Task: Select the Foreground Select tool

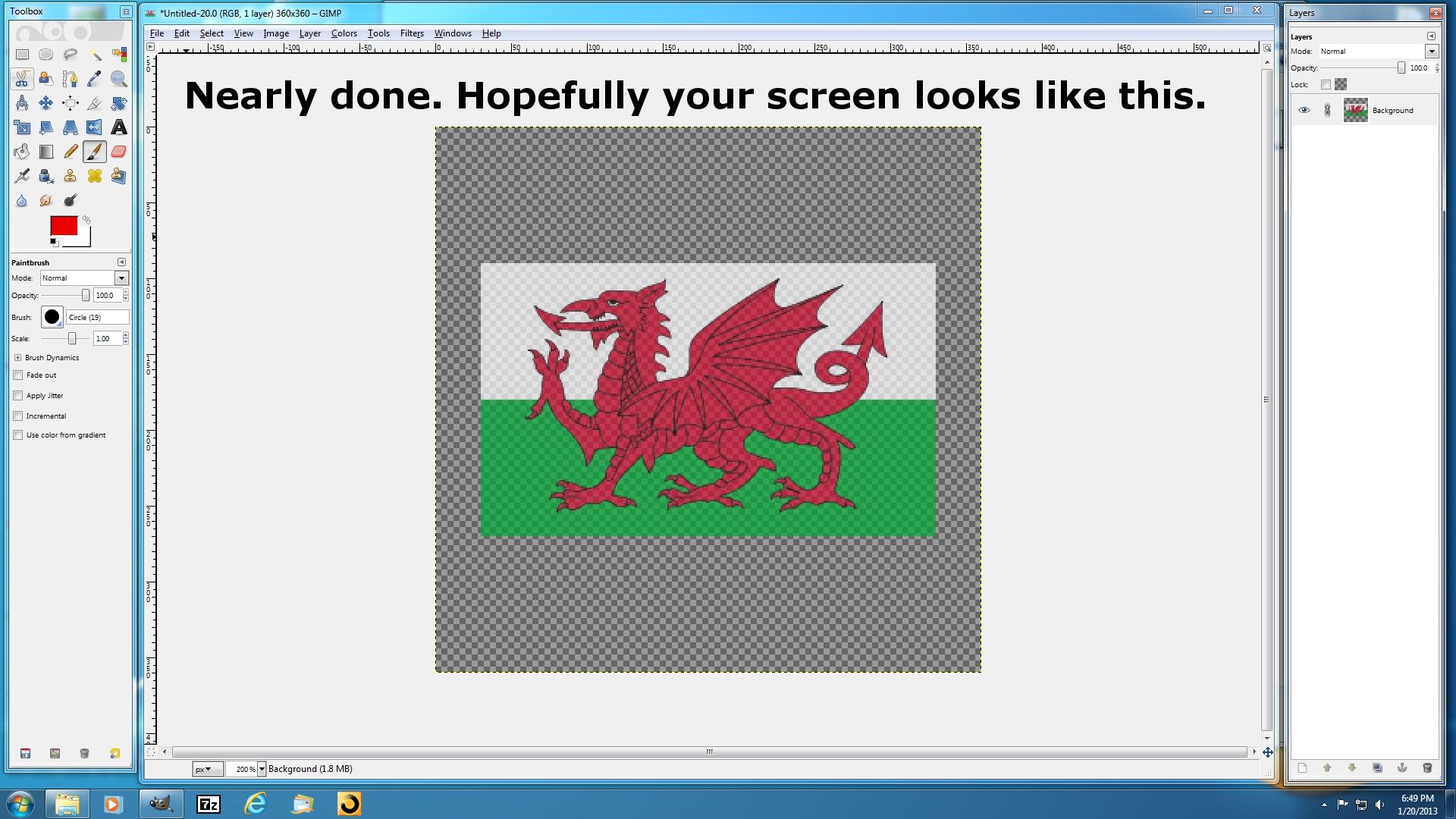Action: pyautogui.click(x=46, y=79)
